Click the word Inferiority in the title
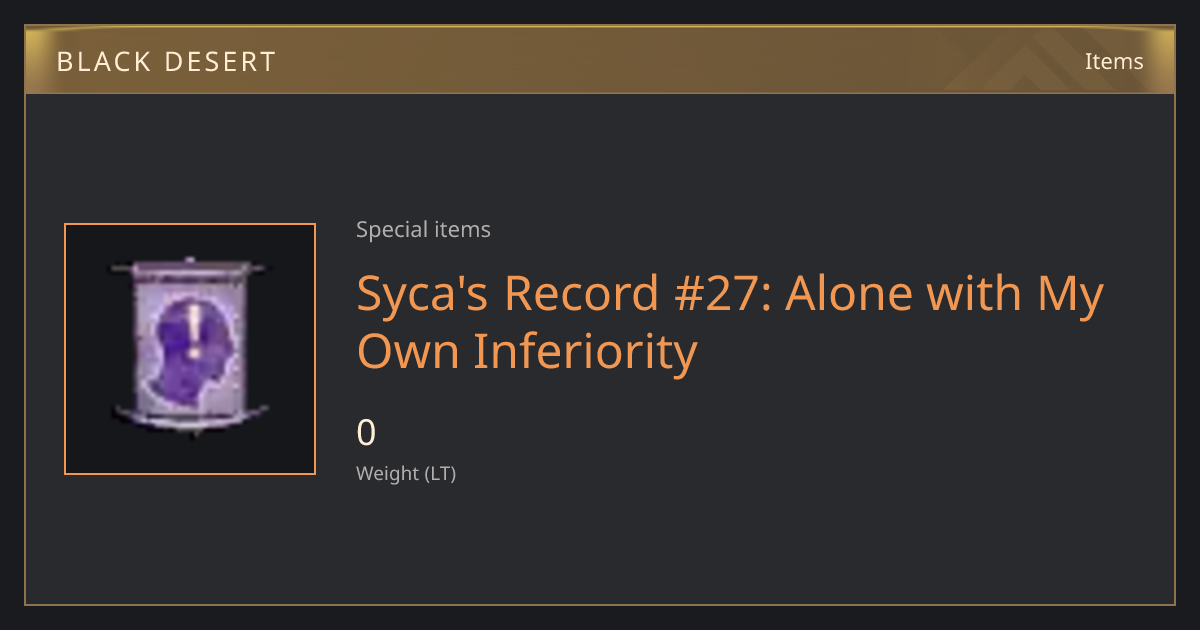The height and width of the screenshot is (630, 1200). tap(585, 353)
